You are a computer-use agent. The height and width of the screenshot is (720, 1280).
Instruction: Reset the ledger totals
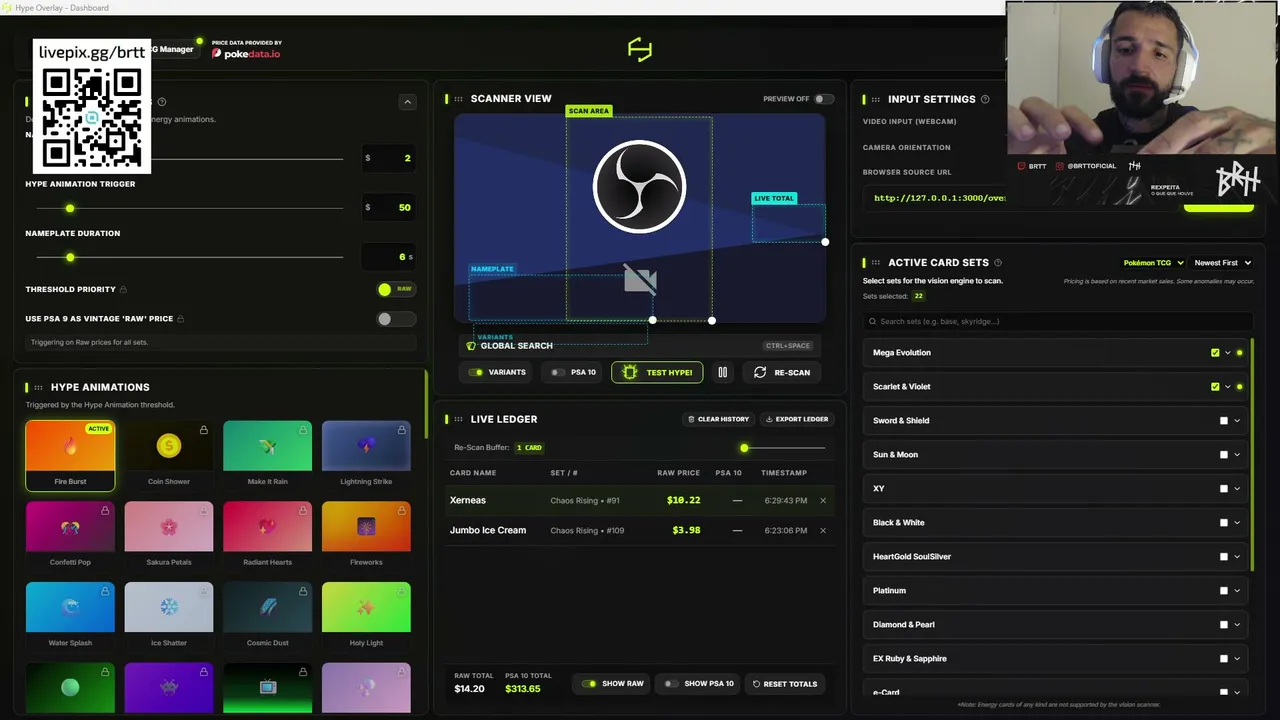[785, 684]
